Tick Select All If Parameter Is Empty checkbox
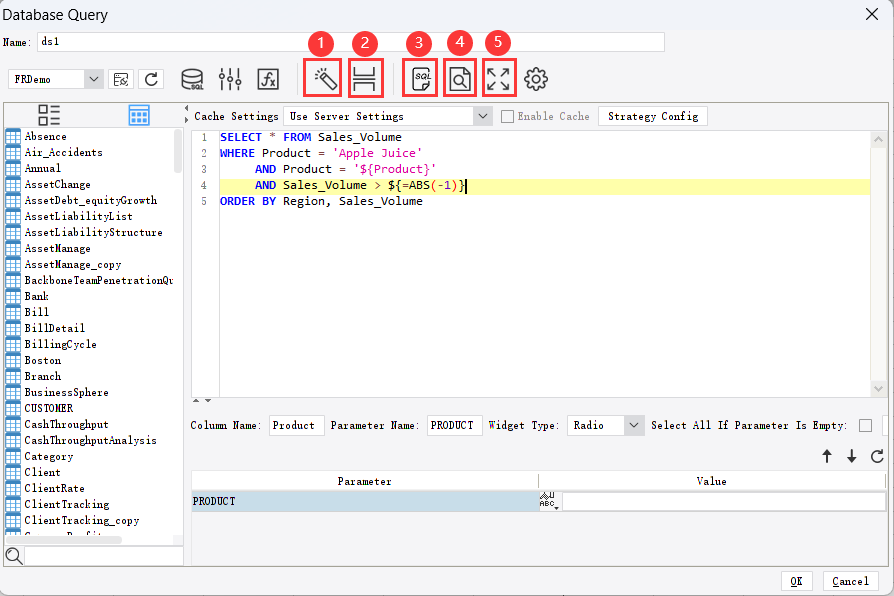894x596 pixels. 865,425
